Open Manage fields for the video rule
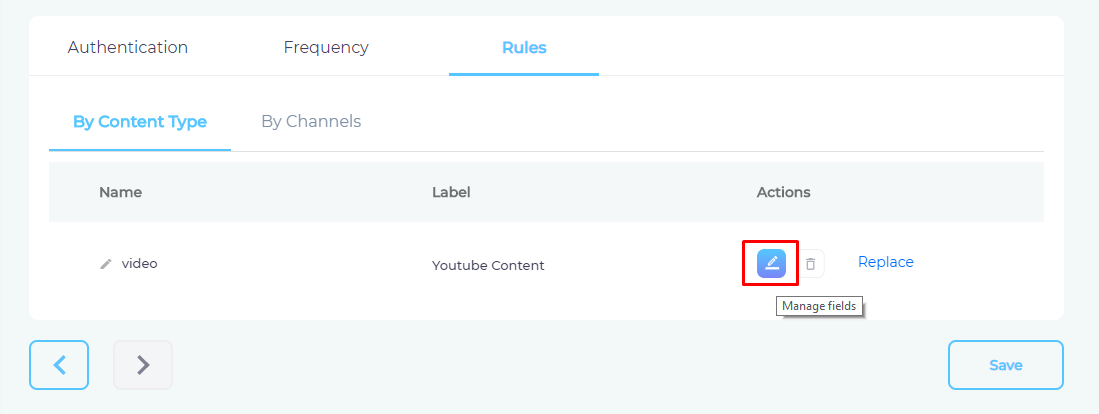The height and width of the screenshot is (414, 1099). [x=771, y=263]
